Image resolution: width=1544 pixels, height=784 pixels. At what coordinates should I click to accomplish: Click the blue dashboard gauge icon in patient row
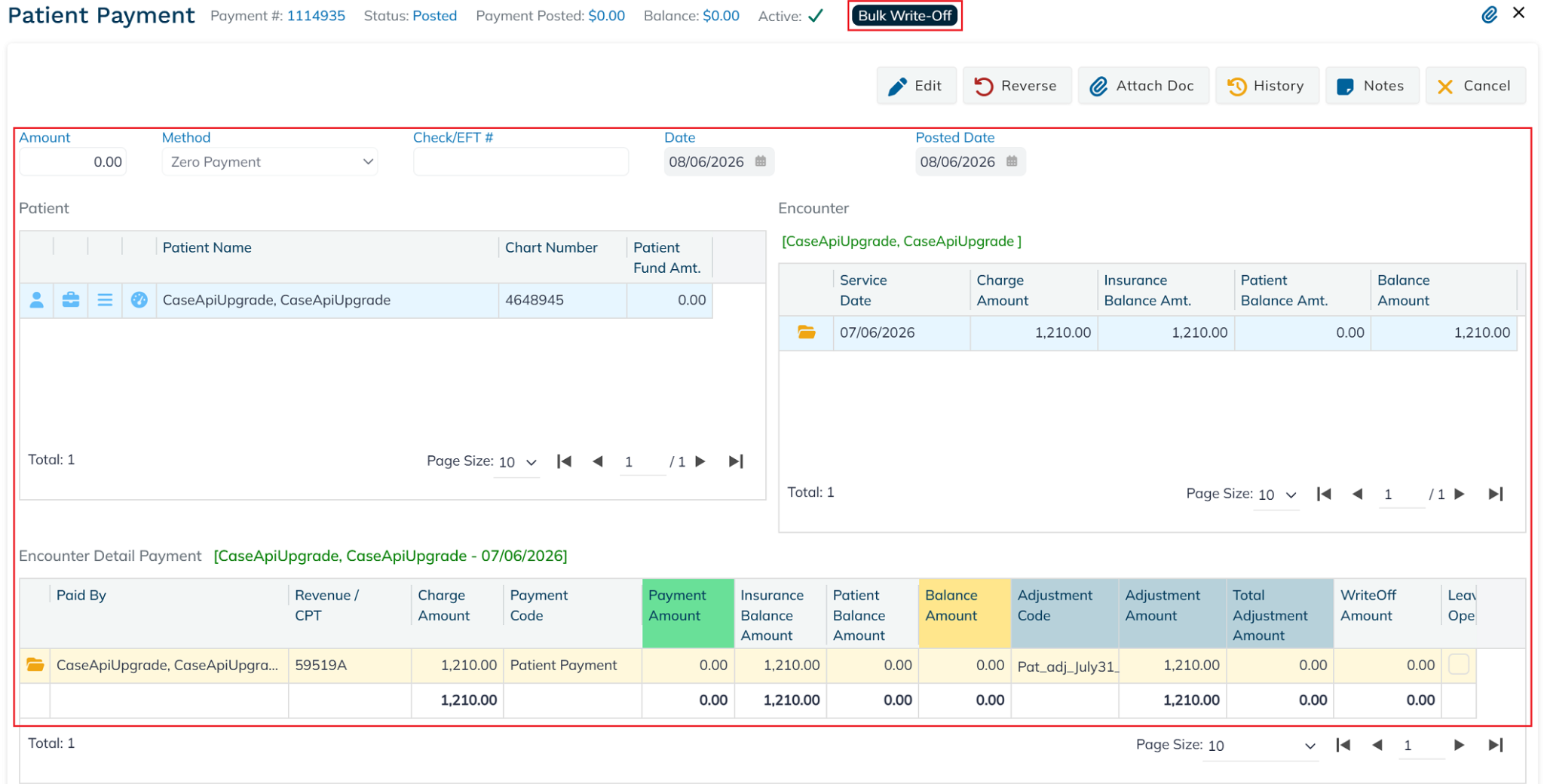(x=139, y=300)
